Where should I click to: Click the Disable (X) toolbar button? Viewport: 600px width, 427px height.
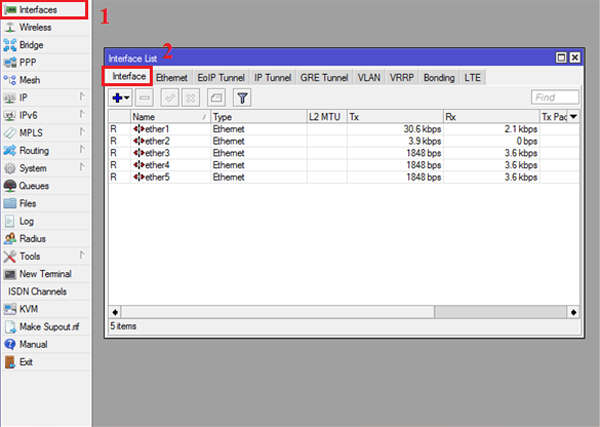tap(189, 97)
